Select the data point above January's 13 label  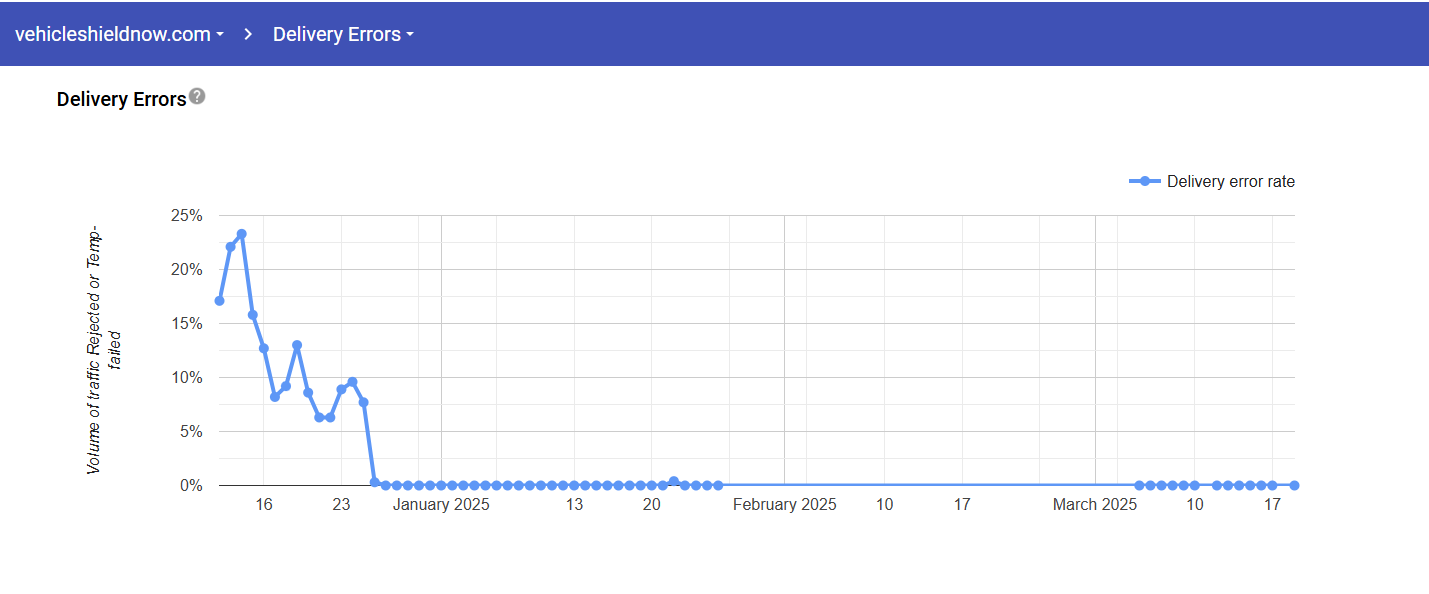coord(574,485)
